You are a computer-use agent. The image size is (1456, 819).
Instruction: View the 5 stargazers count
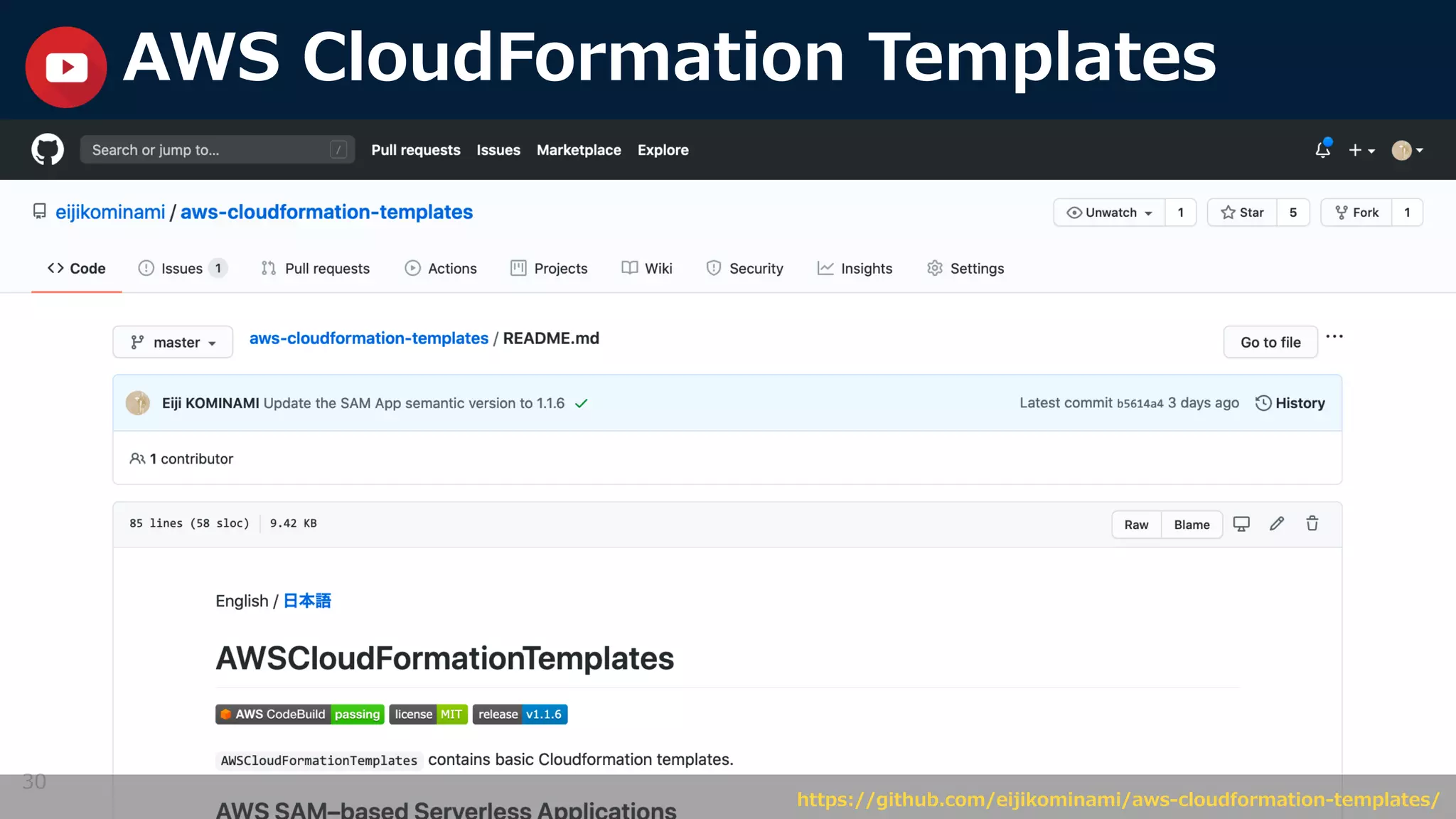(x=1293, y=213)
